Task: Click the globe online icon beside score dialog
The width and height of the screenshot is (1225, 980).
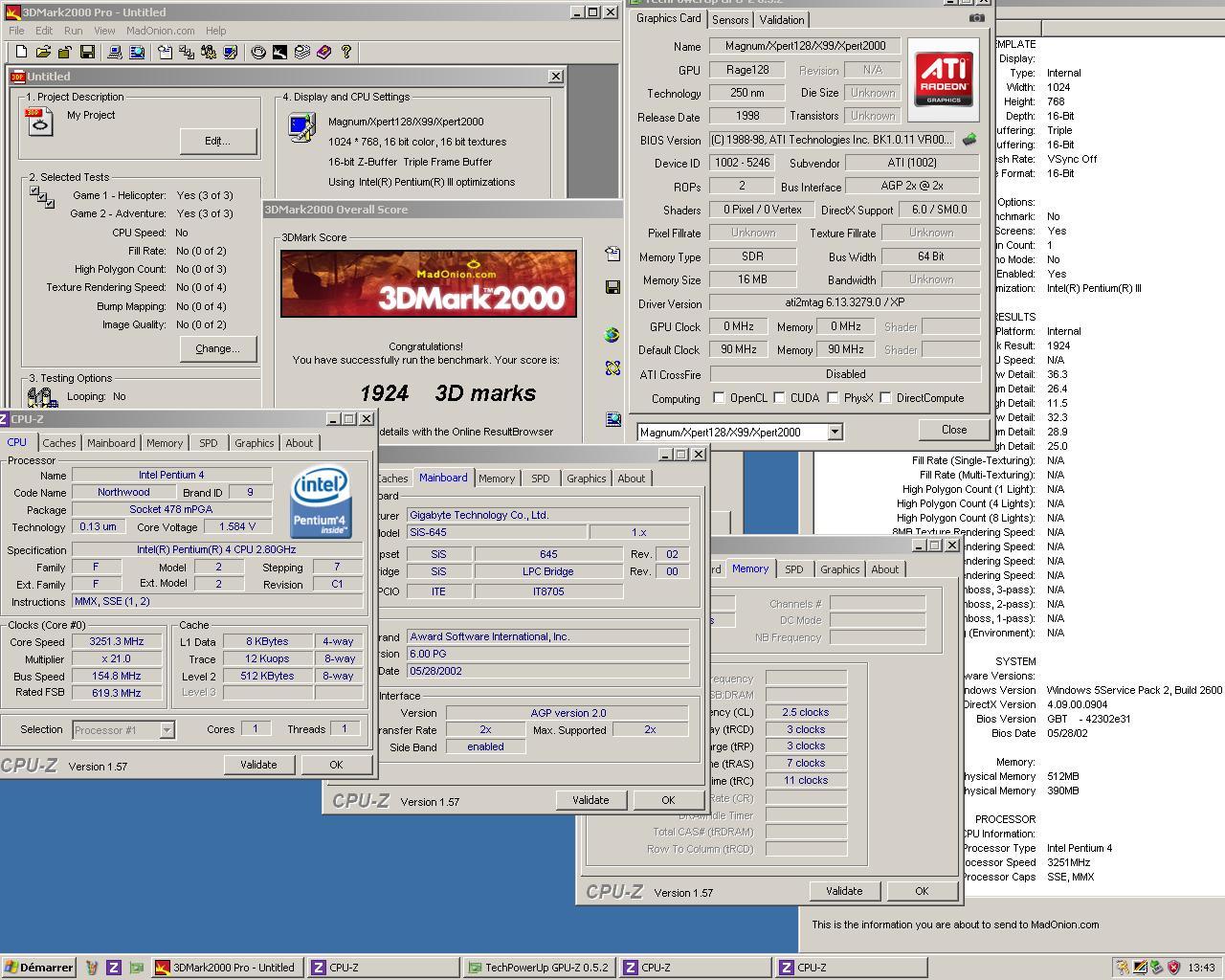Action: [x=612, y=334]
